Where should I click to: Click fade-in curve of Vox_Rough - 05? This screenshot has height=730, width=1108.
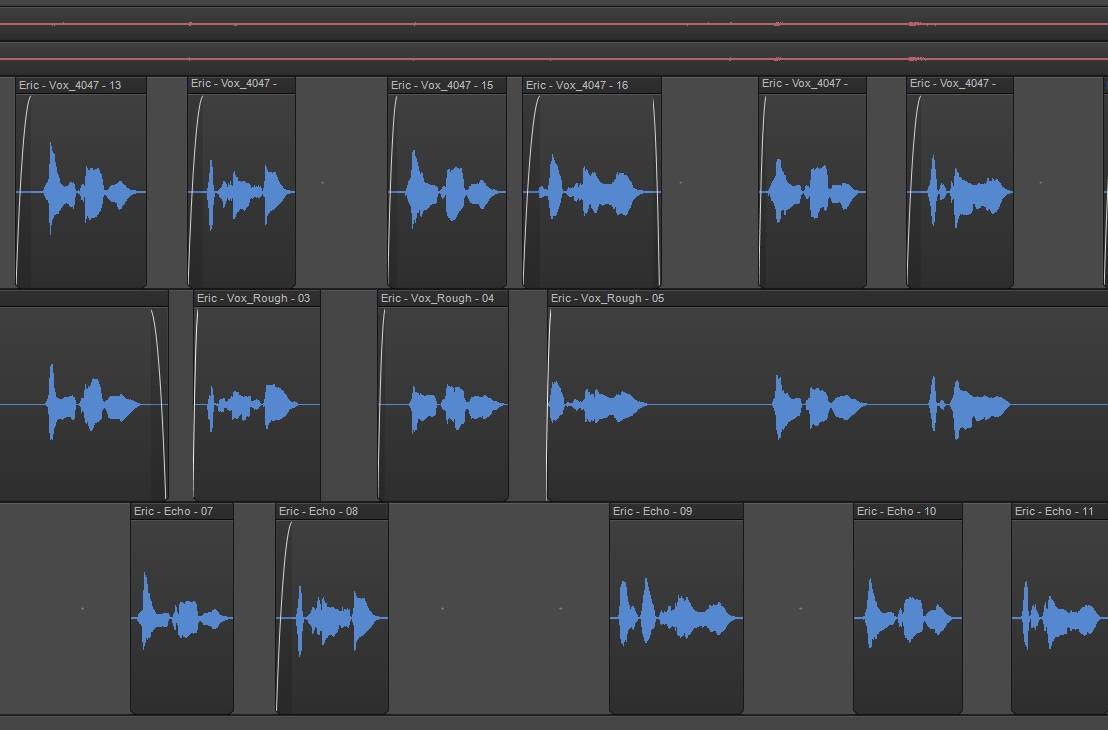coord(548,382)
